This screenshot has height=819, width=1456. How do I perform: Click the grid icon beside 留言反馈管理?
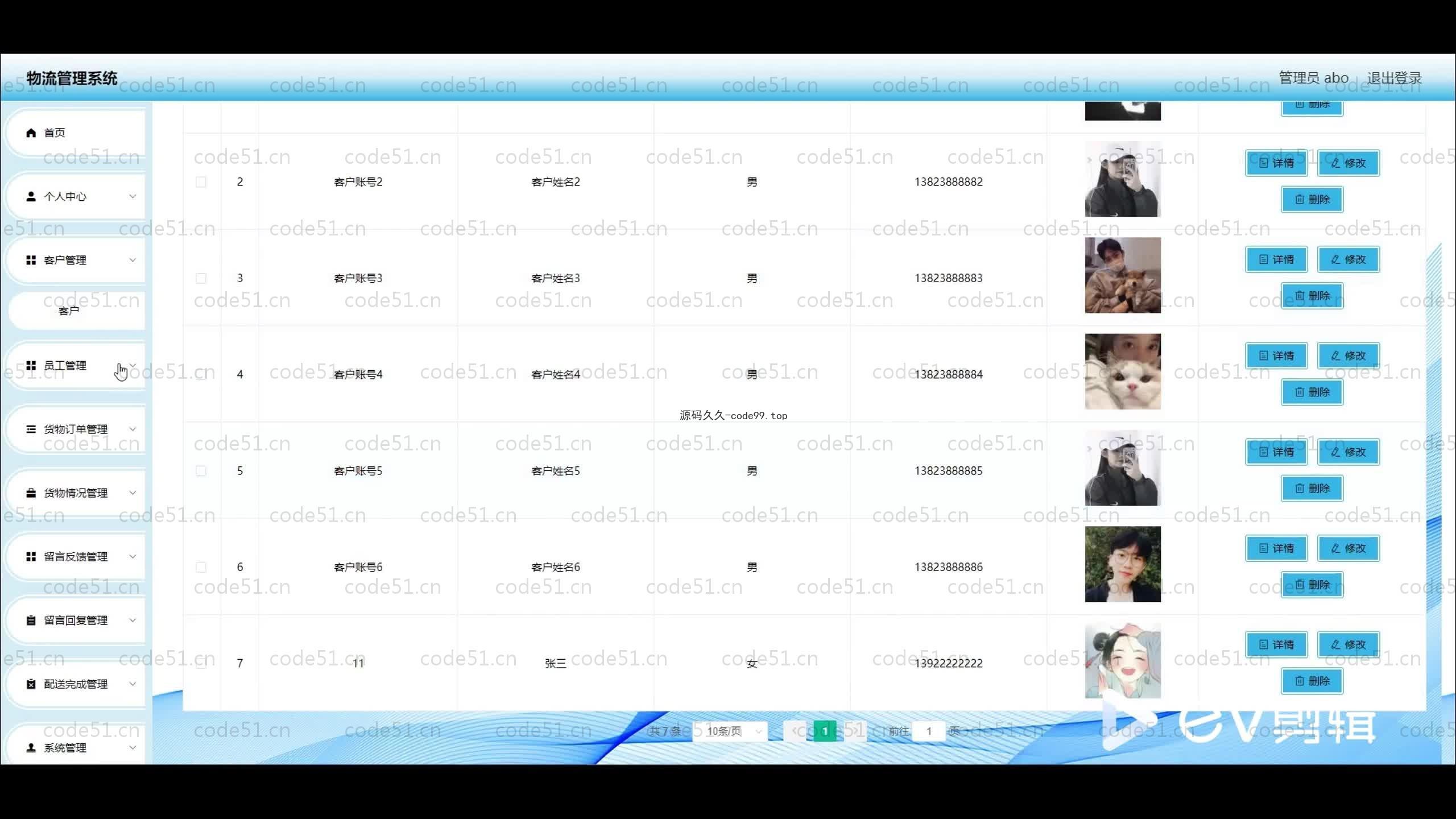[31, 557]
